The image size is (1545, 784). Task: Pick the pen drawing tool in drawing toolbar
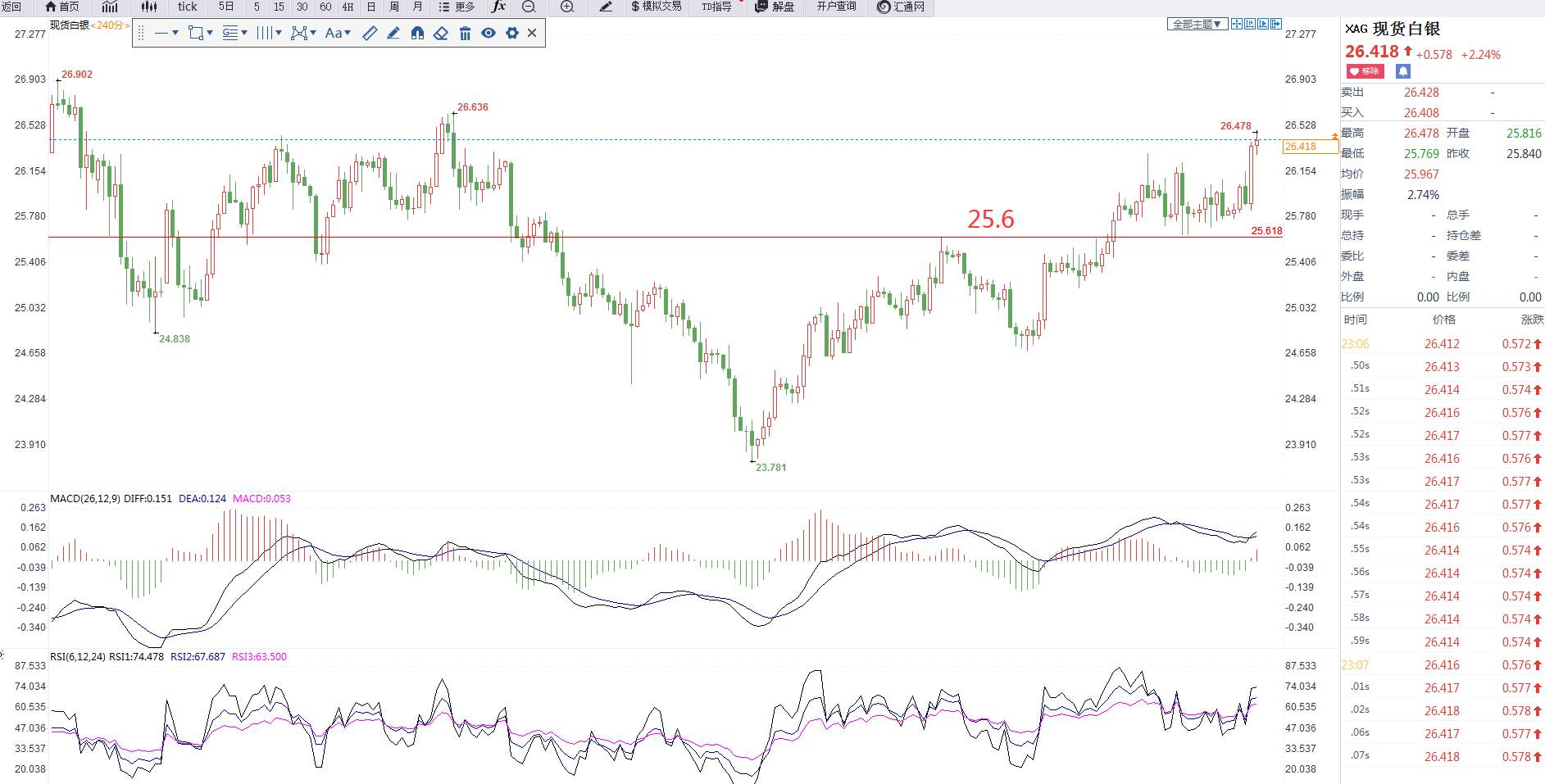393,33
